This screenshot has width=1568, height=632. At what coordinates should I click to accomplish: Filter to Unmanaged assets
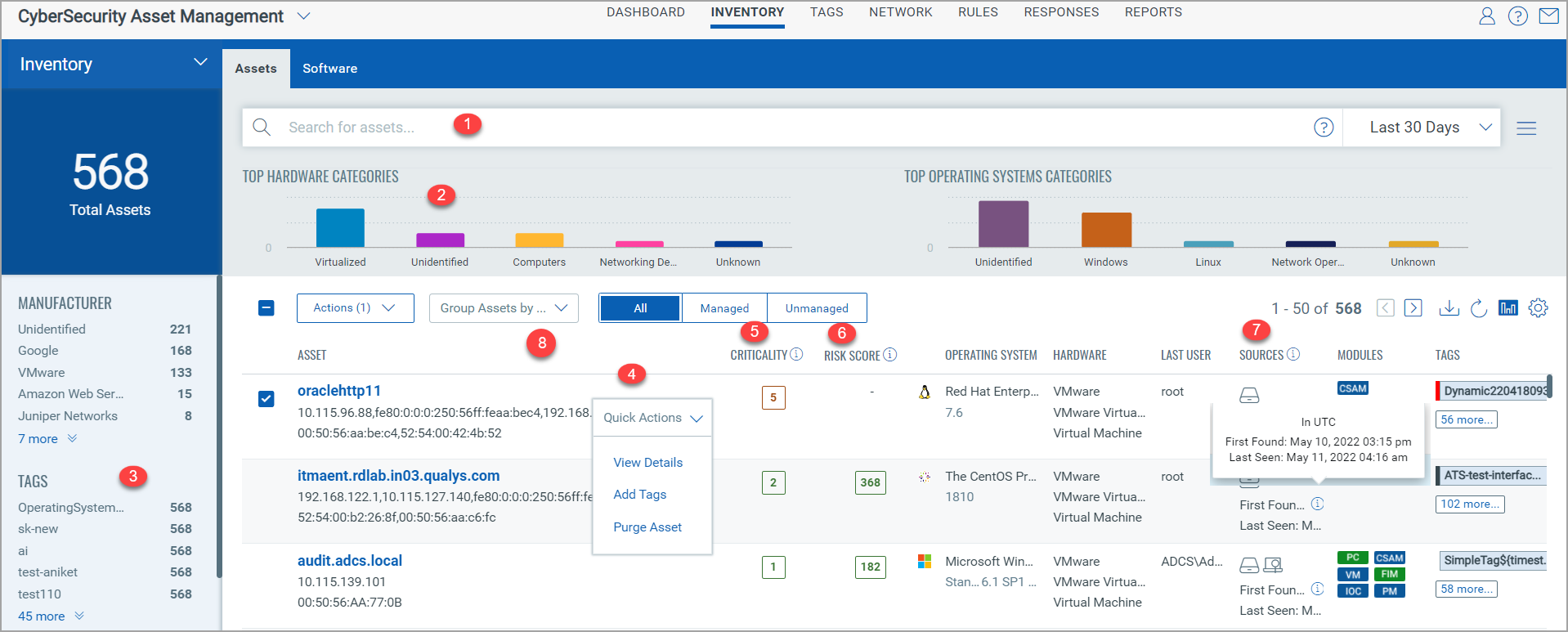[x=817, y=308]
